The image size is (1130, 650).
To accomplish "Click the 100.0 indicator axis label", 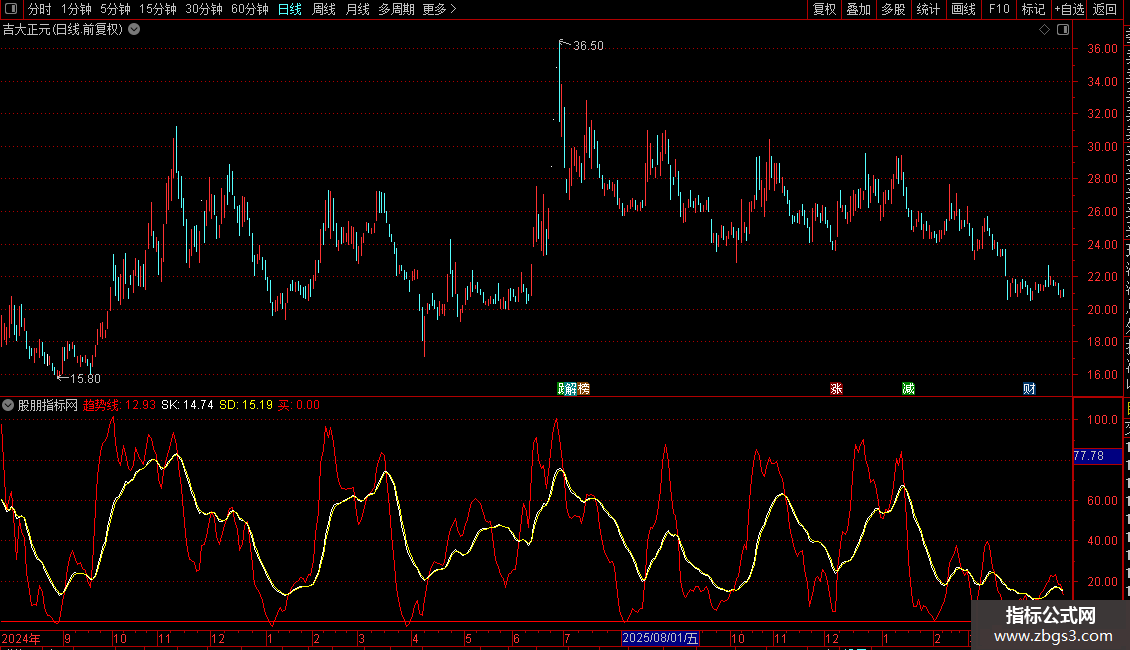I will (1103, 420).
